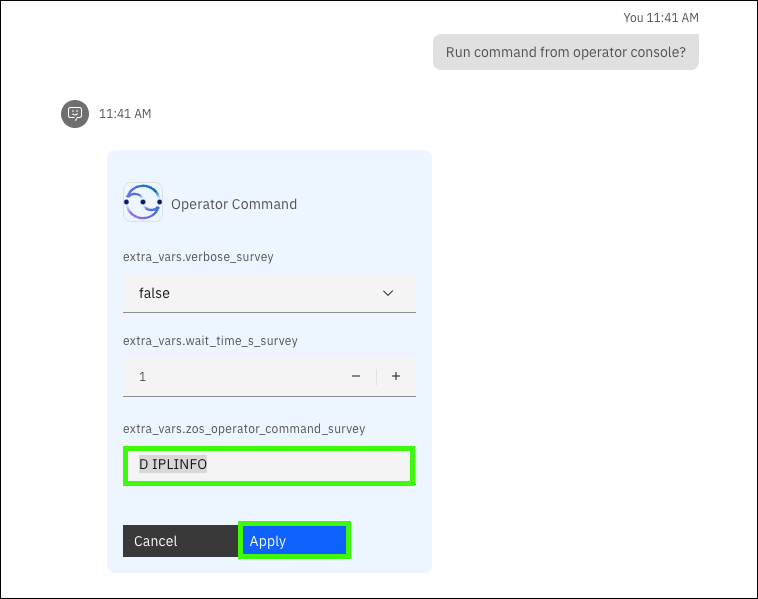Viewport: 758px width, 599px height.
Task: Click the extra_vars.wait_time_s_survey label
Action: pos(210,341)
